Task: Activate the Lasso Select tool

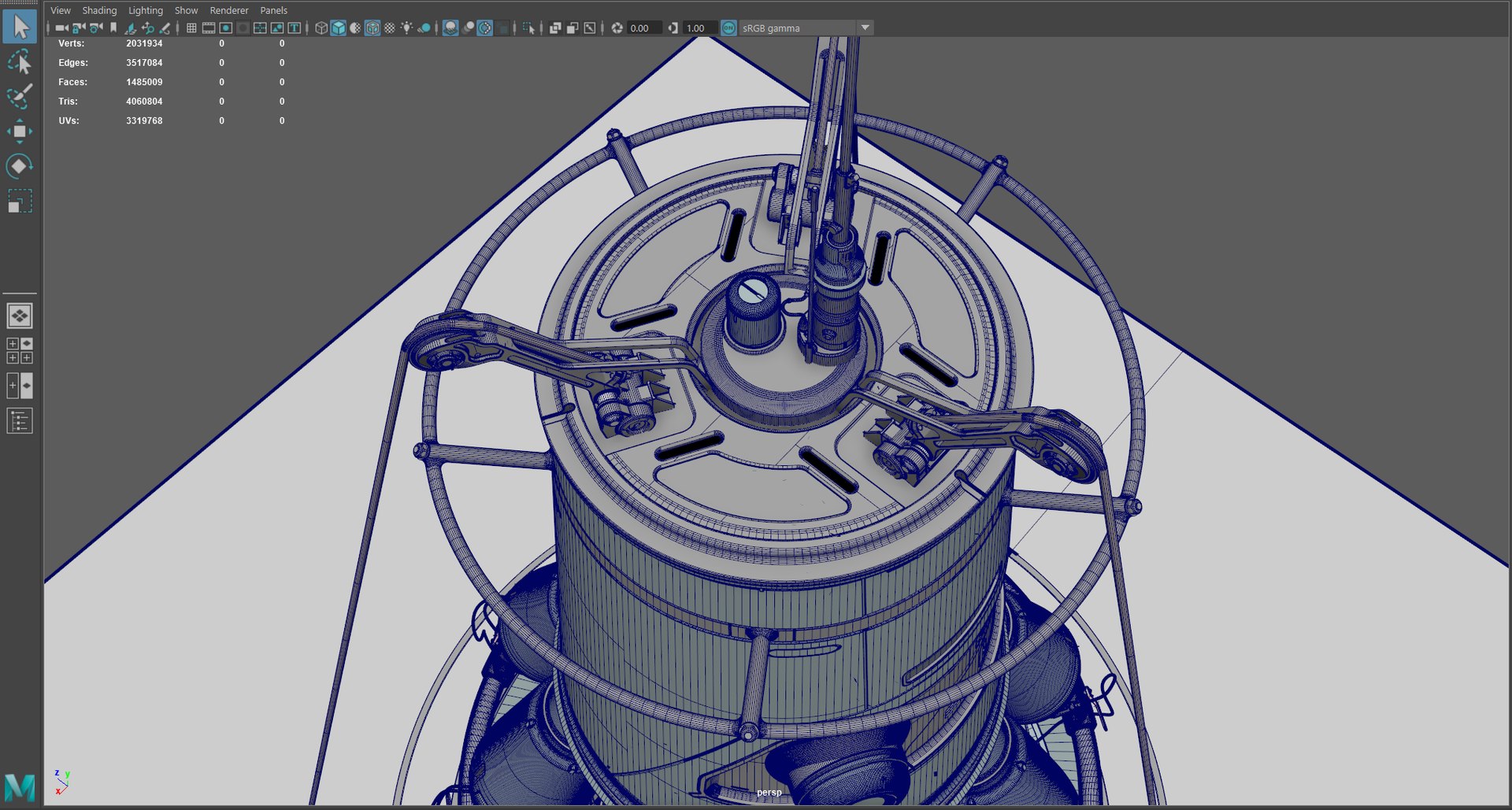Action: coord(20,61)
